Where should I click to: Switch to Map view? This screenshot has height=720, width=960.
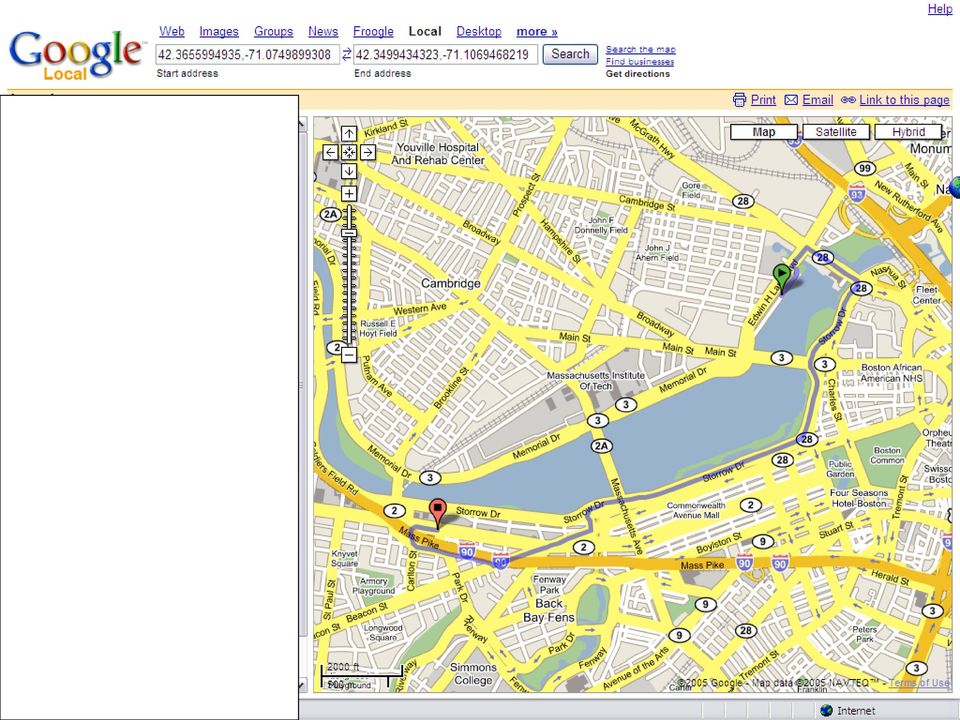pos(763,132)
